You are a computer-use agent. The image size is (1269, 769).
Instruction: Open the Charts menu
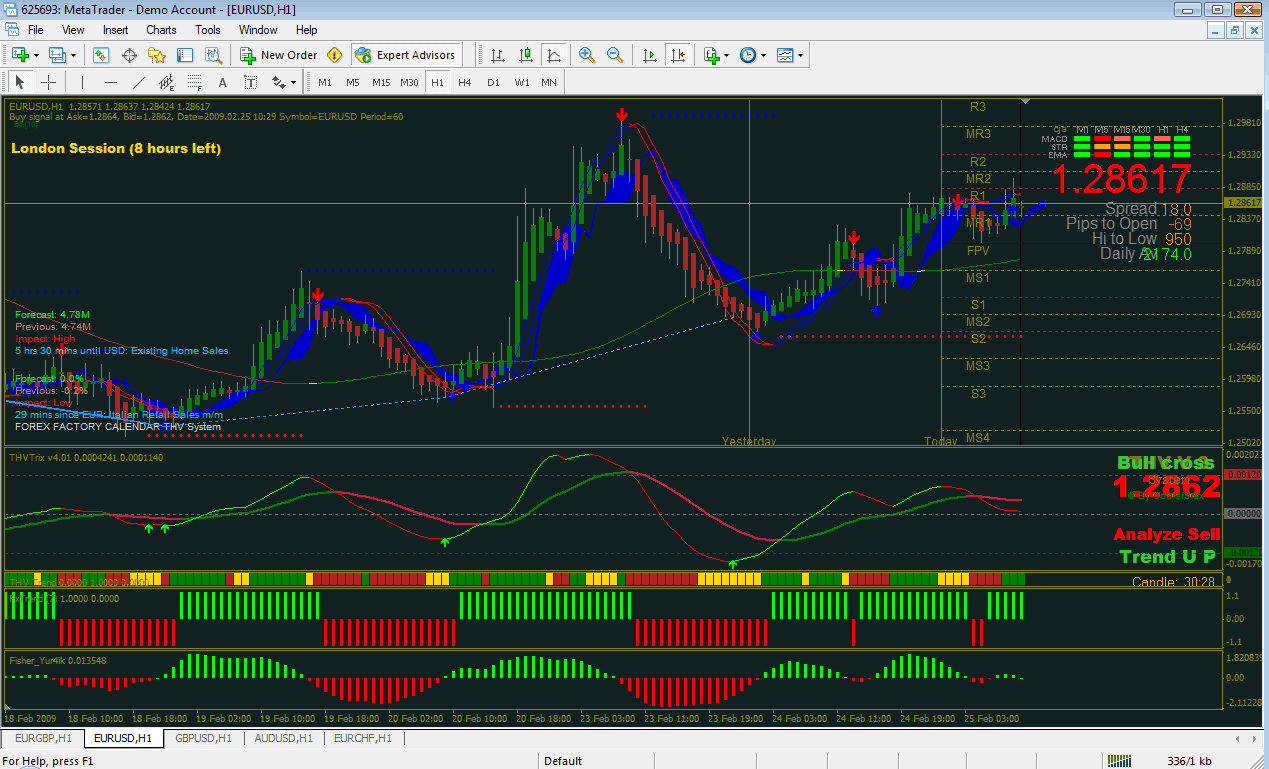point(161,30)
